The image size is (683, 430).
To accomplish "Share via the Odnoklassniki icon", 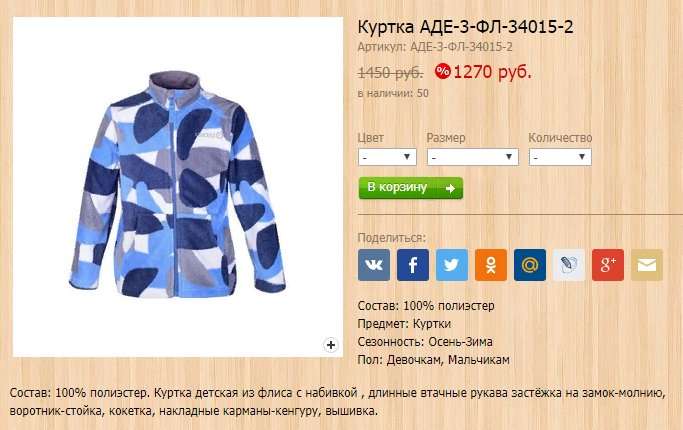I will (x=491, y=265).
